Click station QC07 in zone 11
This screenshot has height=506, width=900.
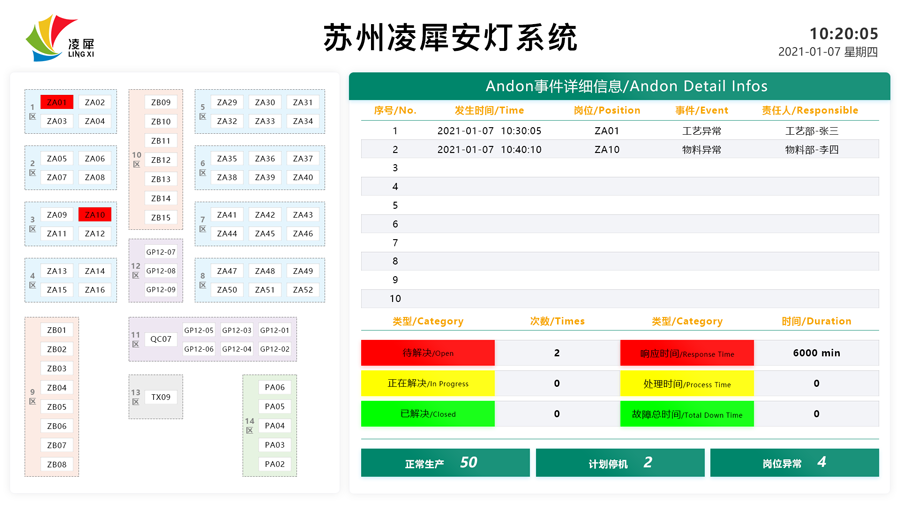[161, 340]
